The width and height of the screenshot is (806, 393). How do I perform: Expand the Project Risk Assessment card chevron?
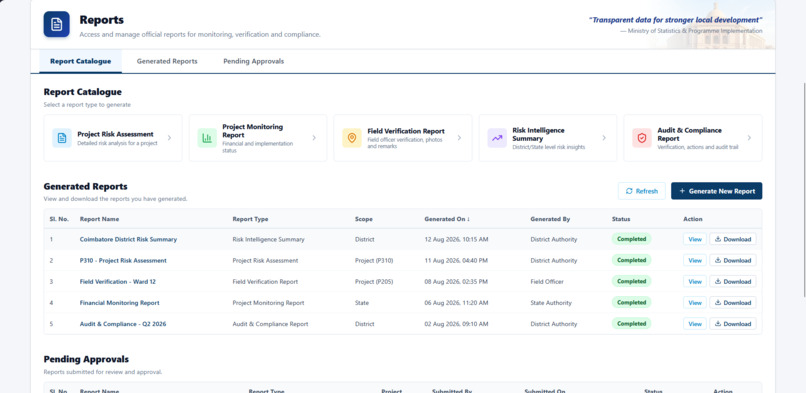(169, 138)
